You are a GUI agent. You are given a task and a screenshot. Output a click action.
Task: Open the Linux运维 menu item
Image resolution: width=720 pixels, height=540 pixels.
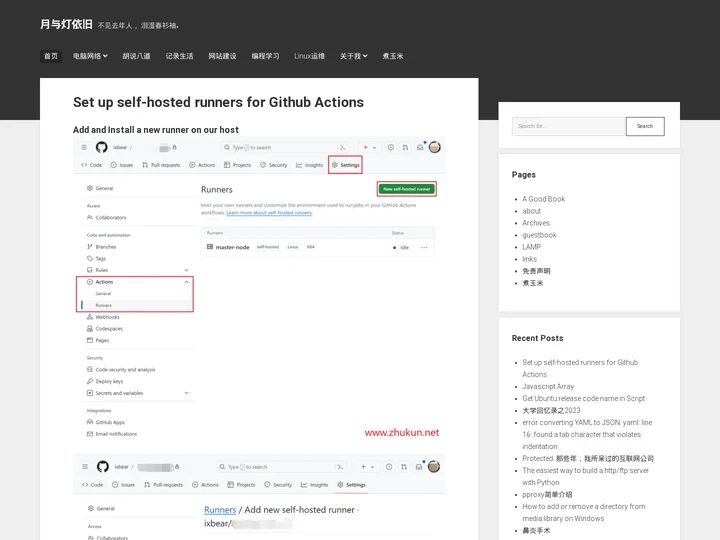click(x=309, y=56)
